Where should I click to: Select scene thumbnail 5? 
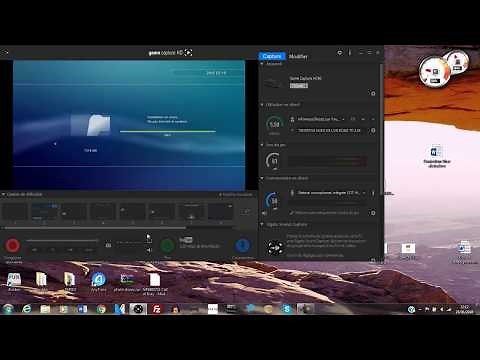click(132, 212)
